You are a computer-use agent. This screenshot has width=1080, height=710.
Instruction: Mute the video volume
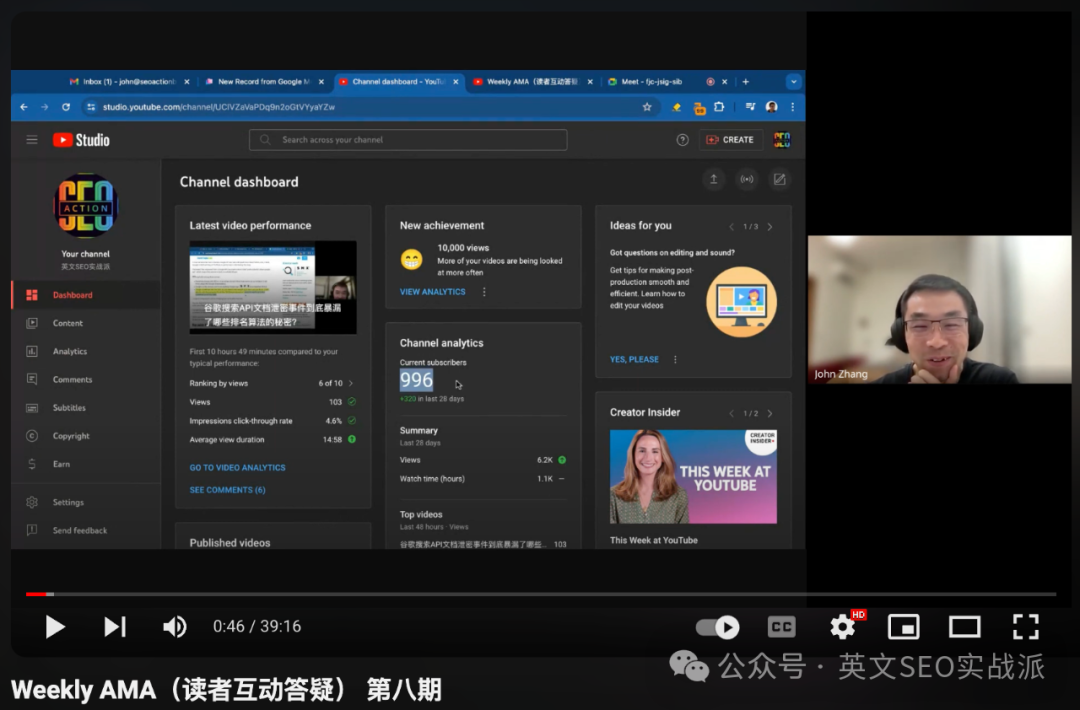point(174,627)
